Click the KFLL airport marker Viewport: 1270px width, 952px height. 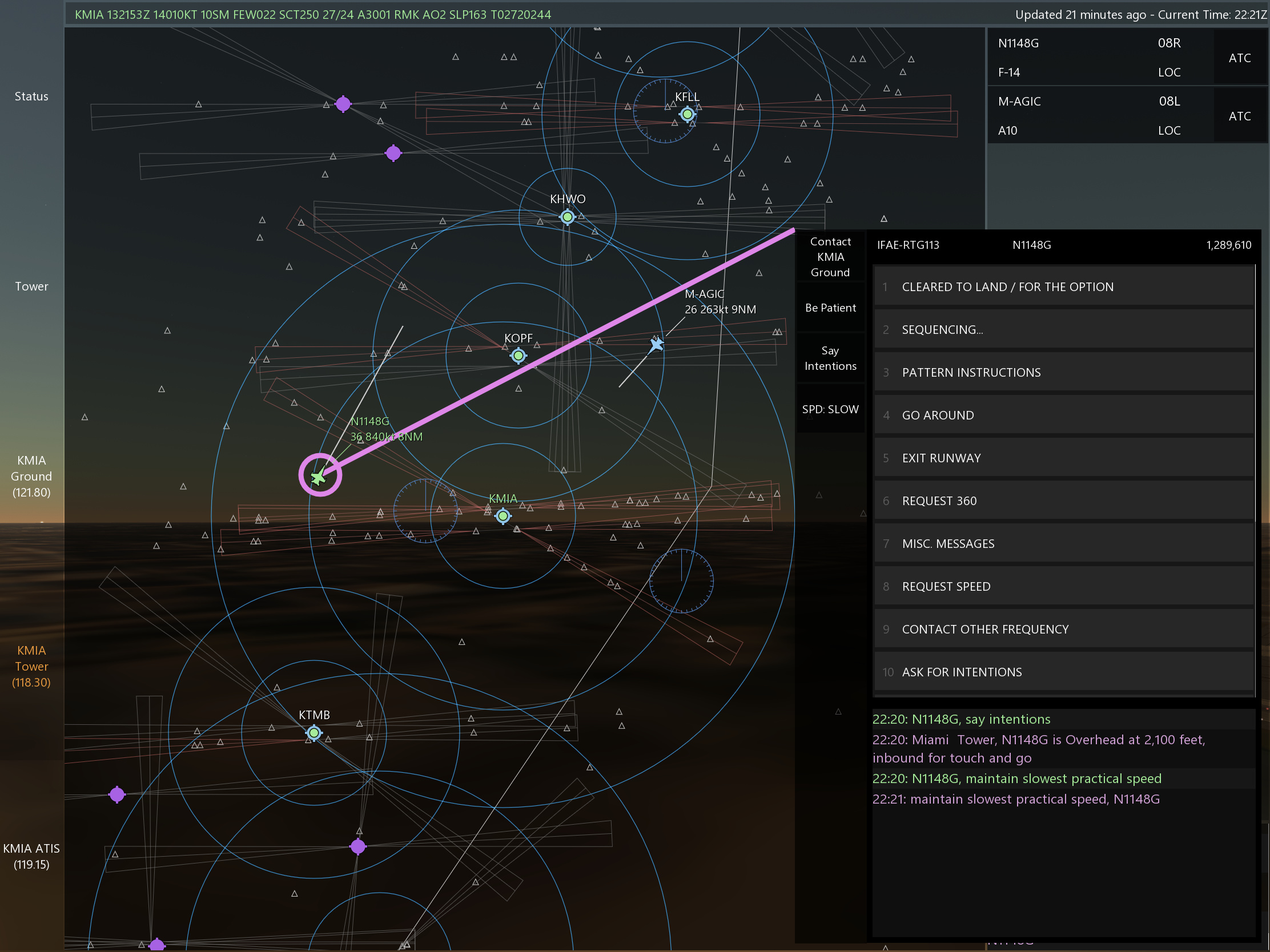click(687, 114)
